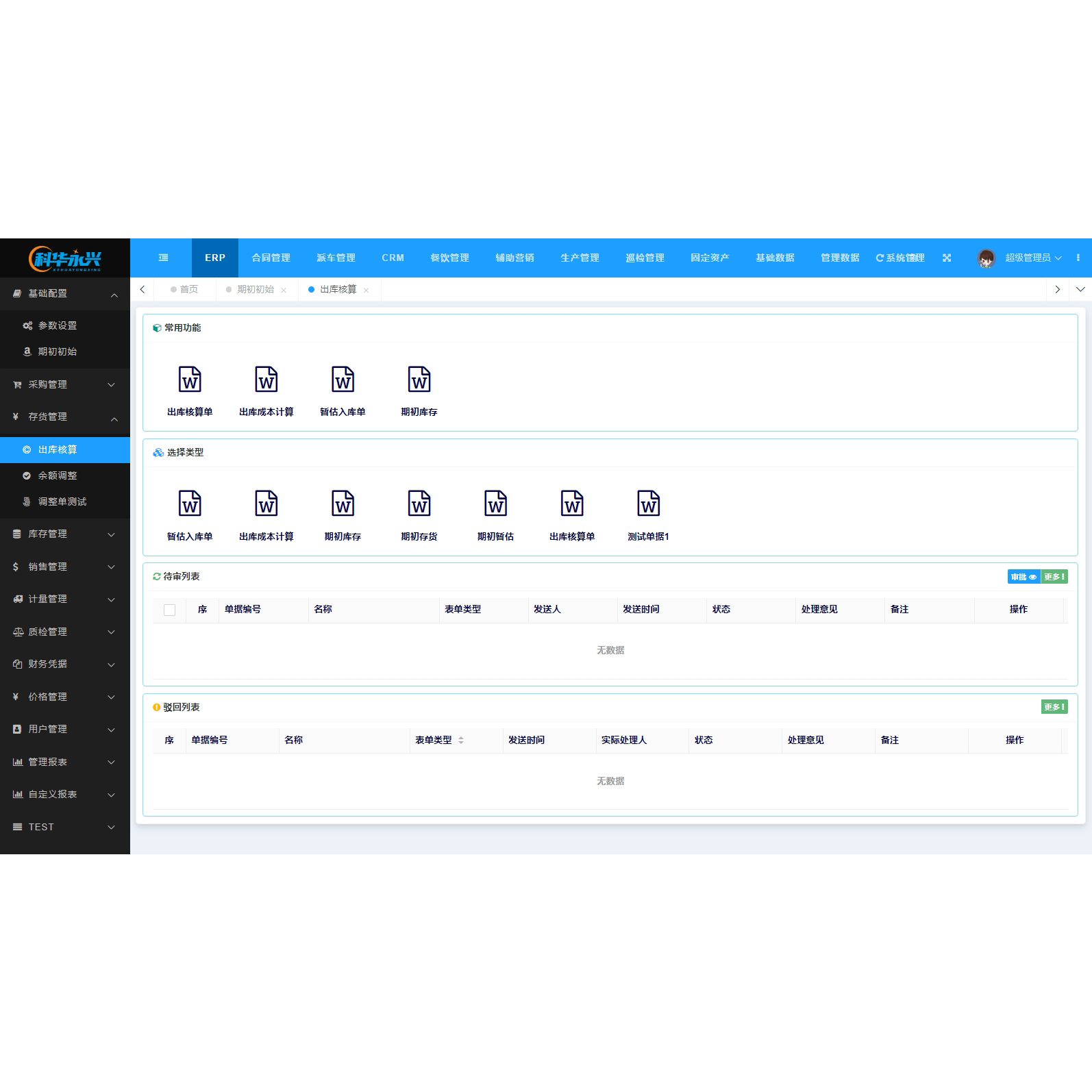Click the fullscreen expand icon in header

point(947,258)
